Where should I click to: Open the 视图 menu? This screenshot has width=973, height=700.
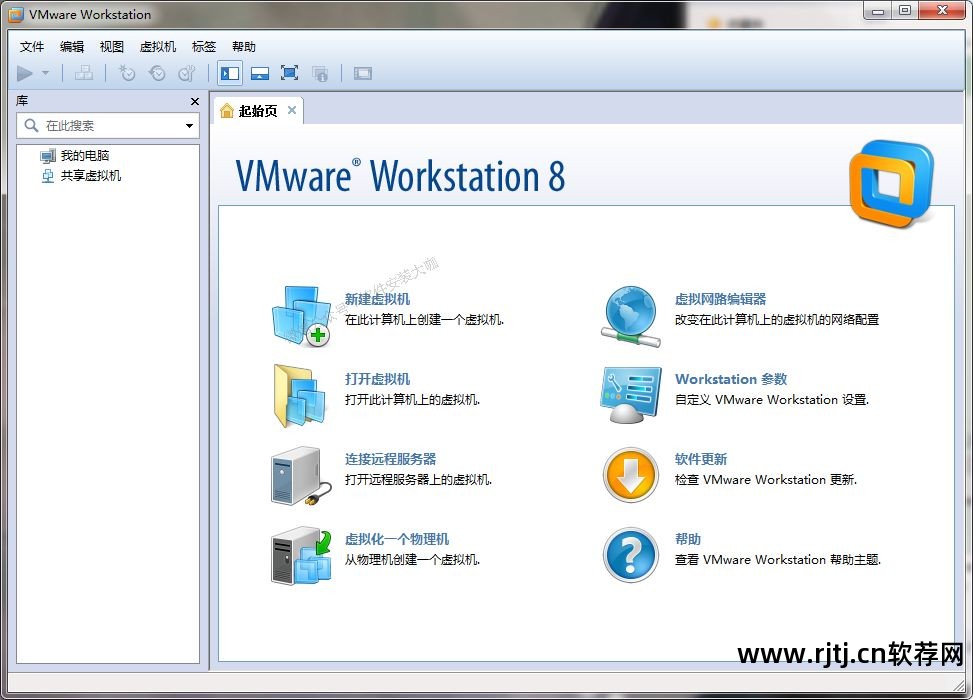[112, 47]
